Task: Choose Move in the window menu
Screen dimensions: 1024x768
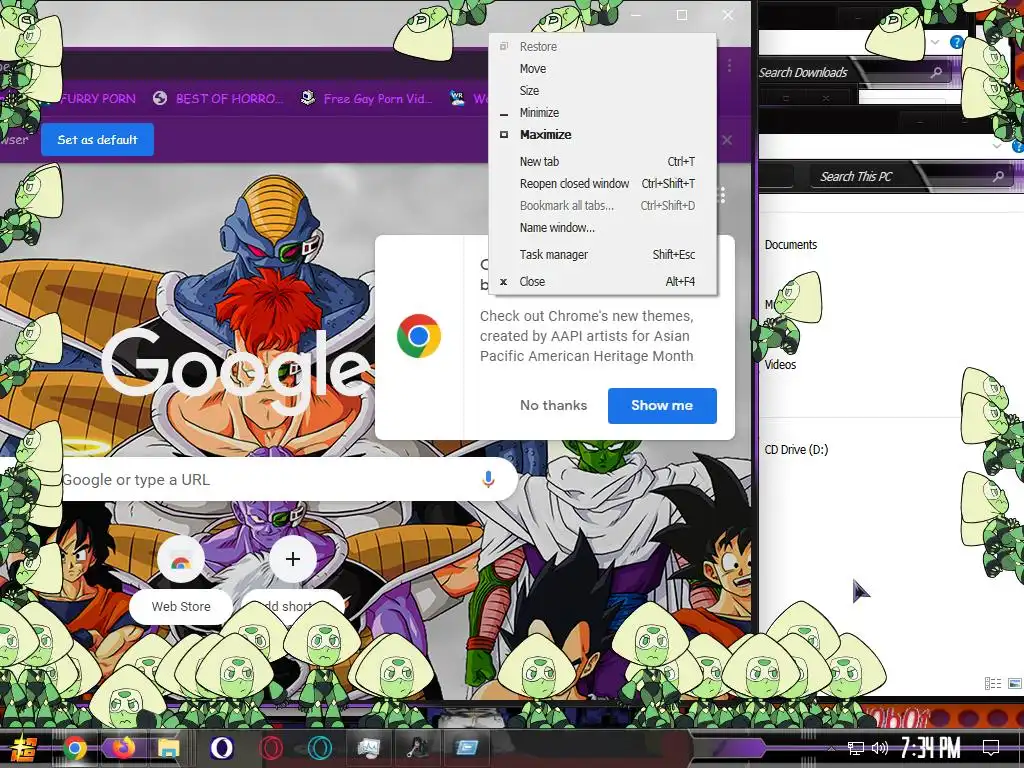Action: (x=601, y=69)
